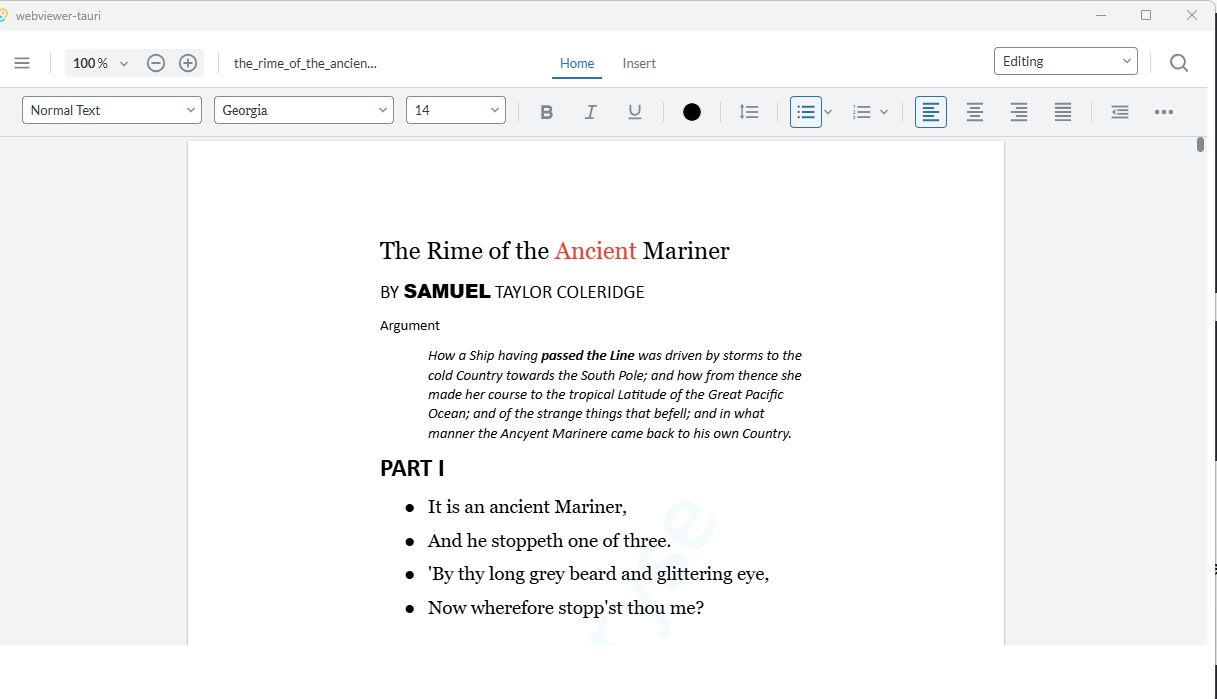The width and height of the screenshot is (1217, 699).
Task: Open the search magnifier icon
Action: (x=1179, y=63)
